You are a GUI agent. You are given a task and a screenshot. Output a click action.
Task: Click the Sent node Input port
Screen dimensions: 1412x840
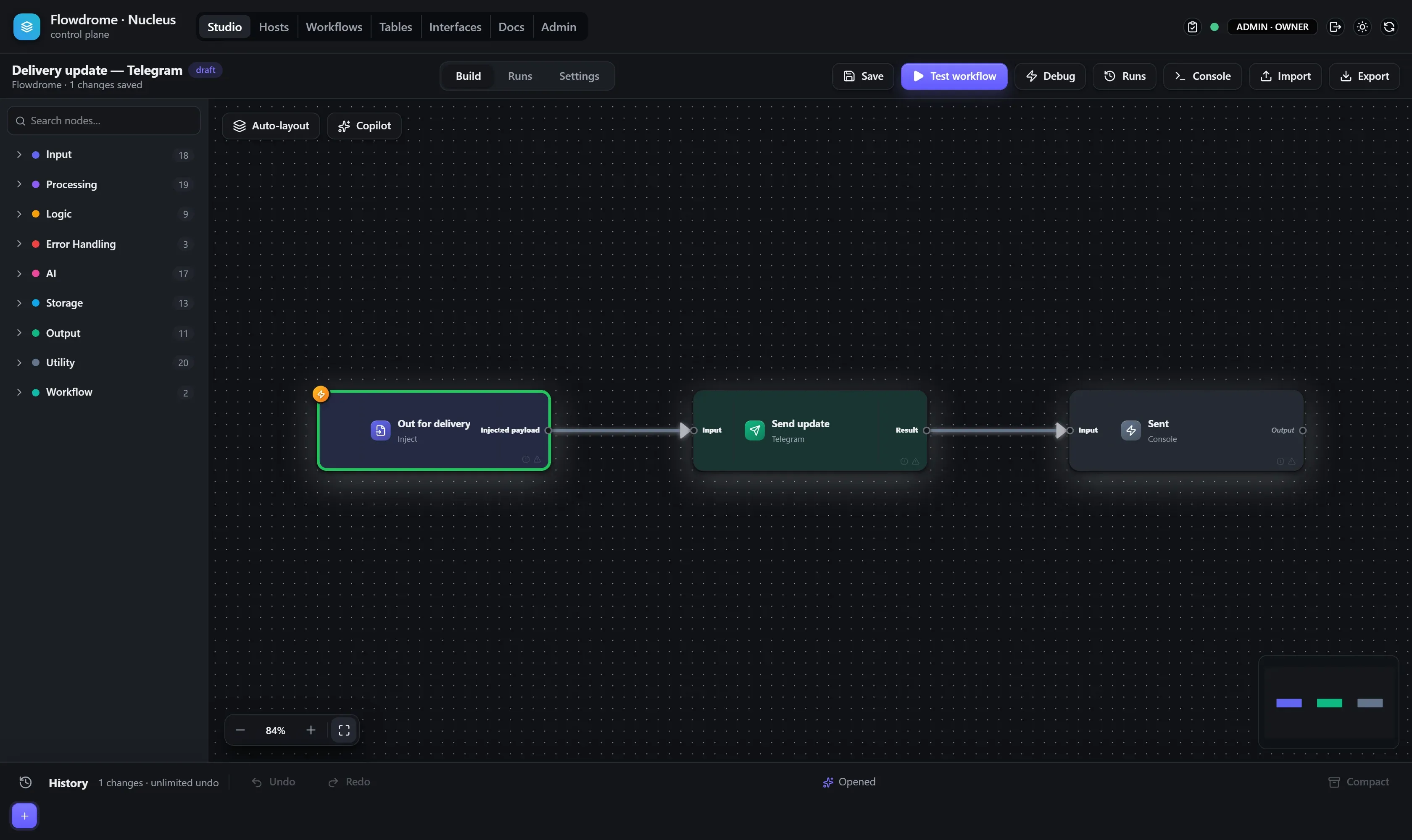coord(1070,430)
